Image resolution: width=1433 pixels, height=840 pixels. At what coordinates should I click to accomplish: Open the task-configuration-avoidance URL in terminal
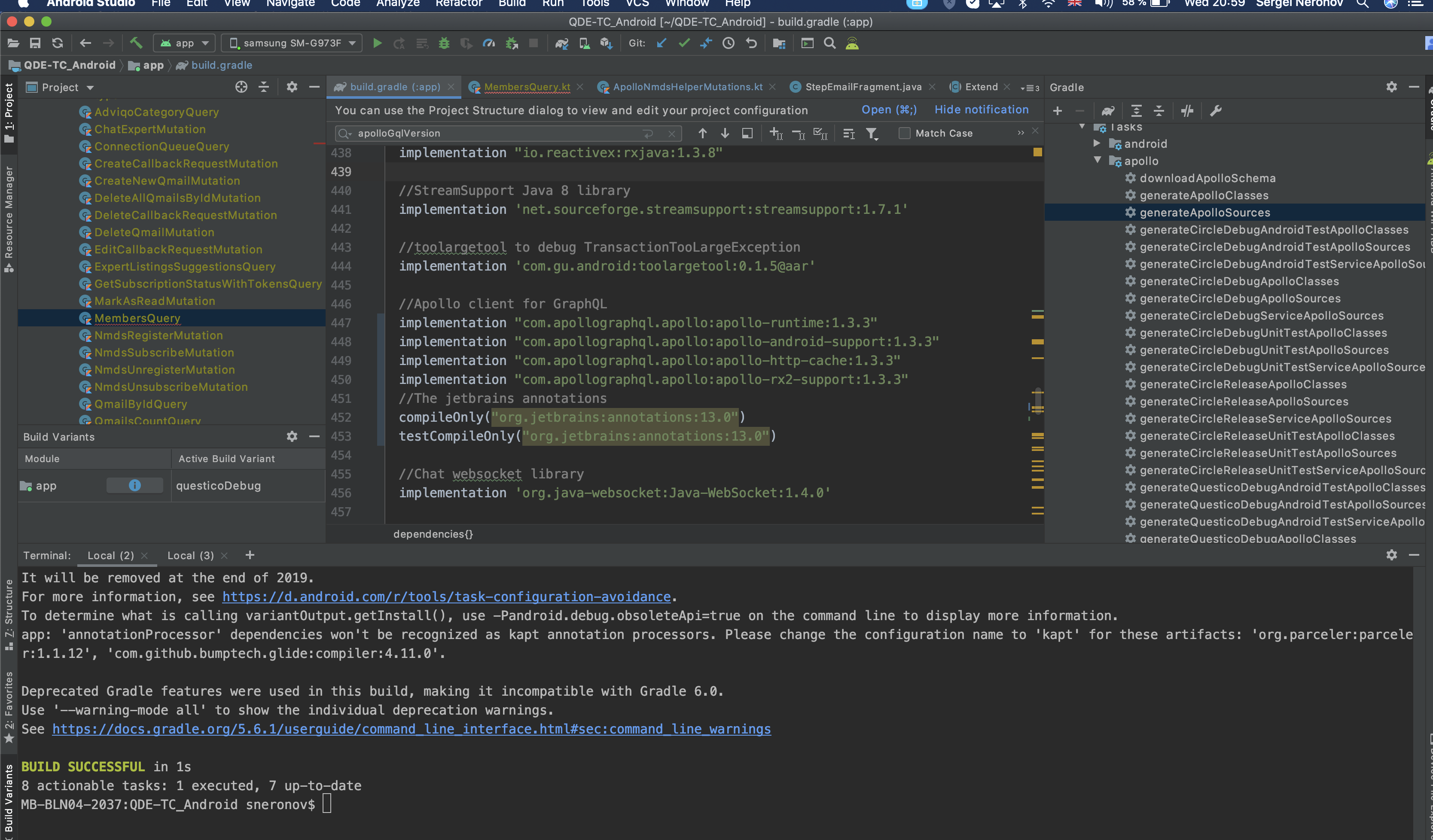tap(446, 597)
